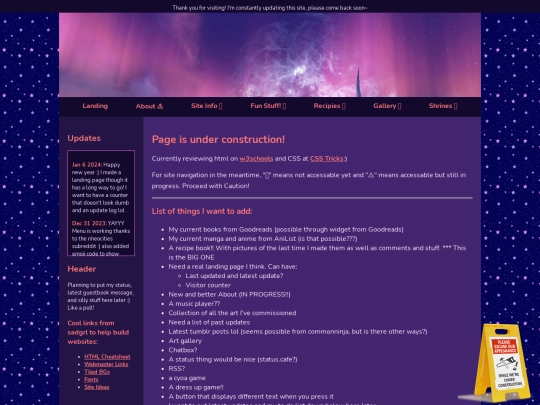Click the status.cafe status thing list item
The width and height of the screenshot is (540, 405).
pyautogui.click(x=233, y=360)
